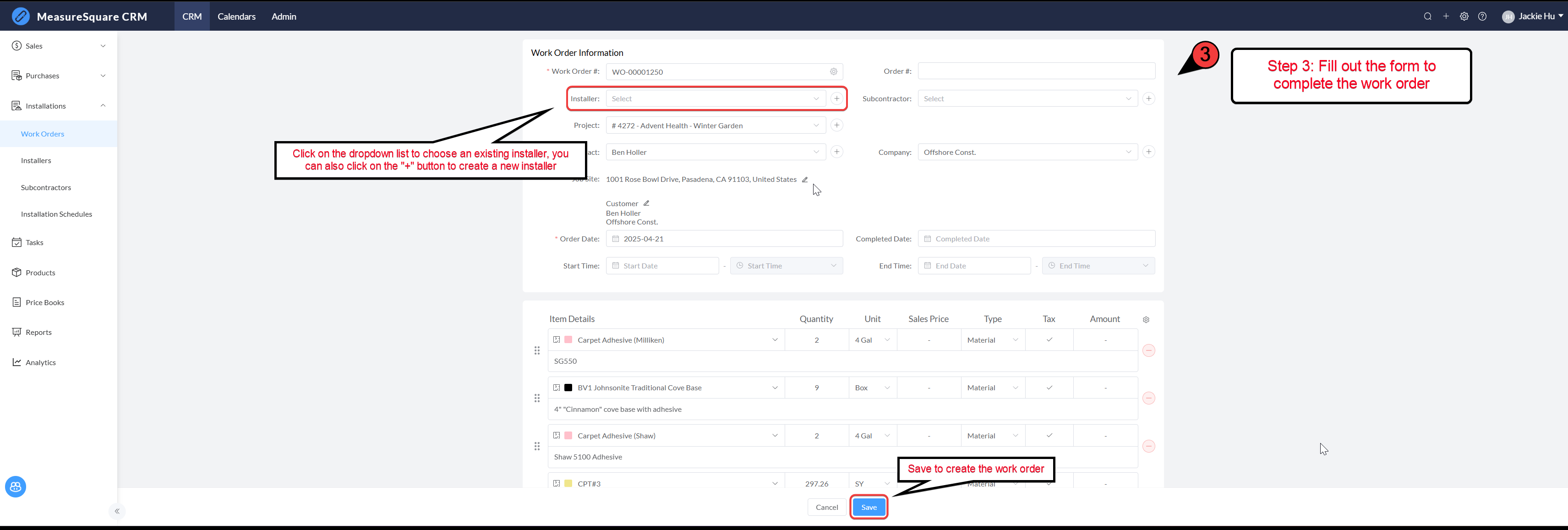Click the Save button
1568x530 pixels.
pos(869,507)
